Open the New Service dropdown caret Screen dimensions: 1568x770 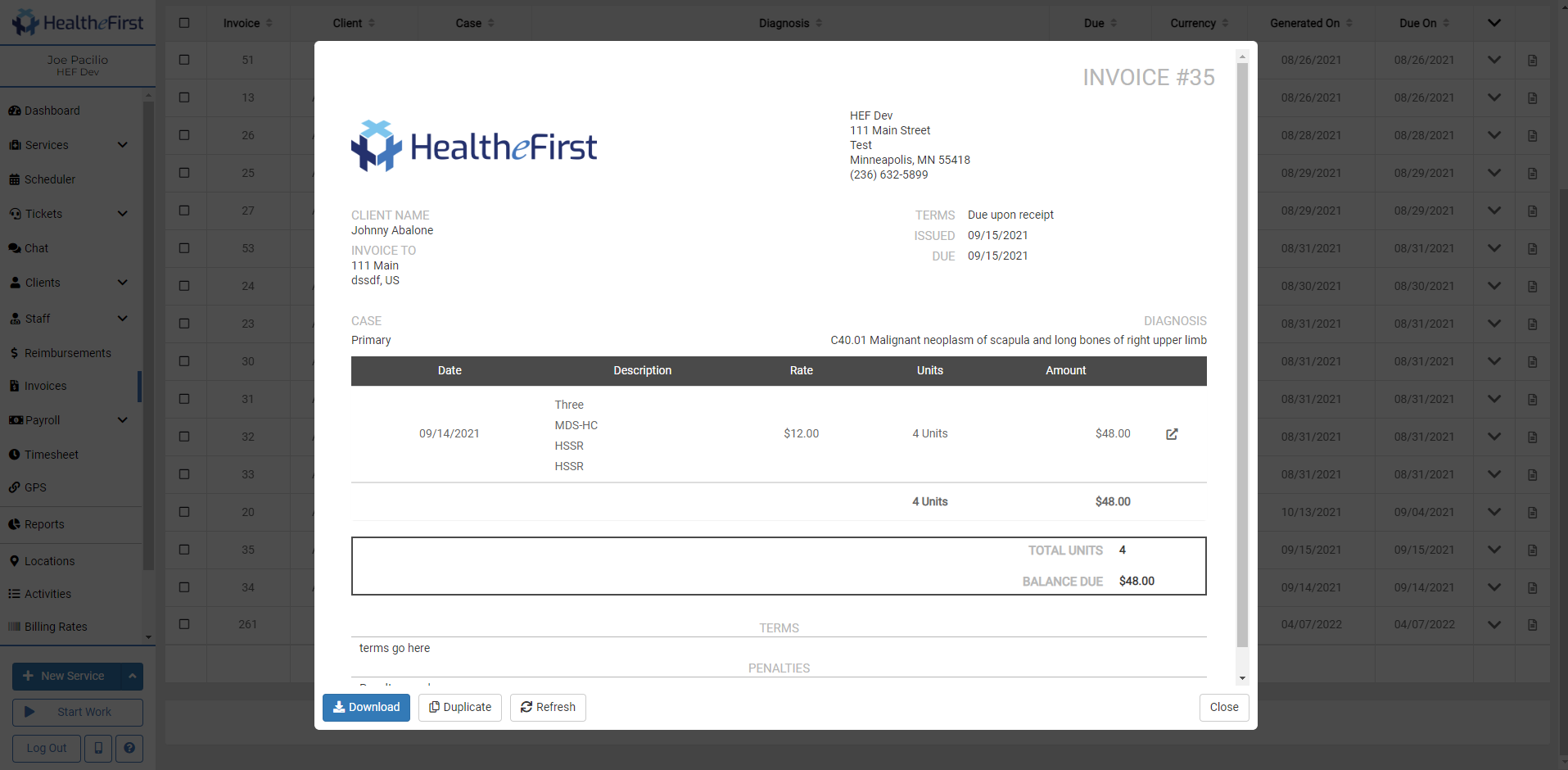click(132, 676)
